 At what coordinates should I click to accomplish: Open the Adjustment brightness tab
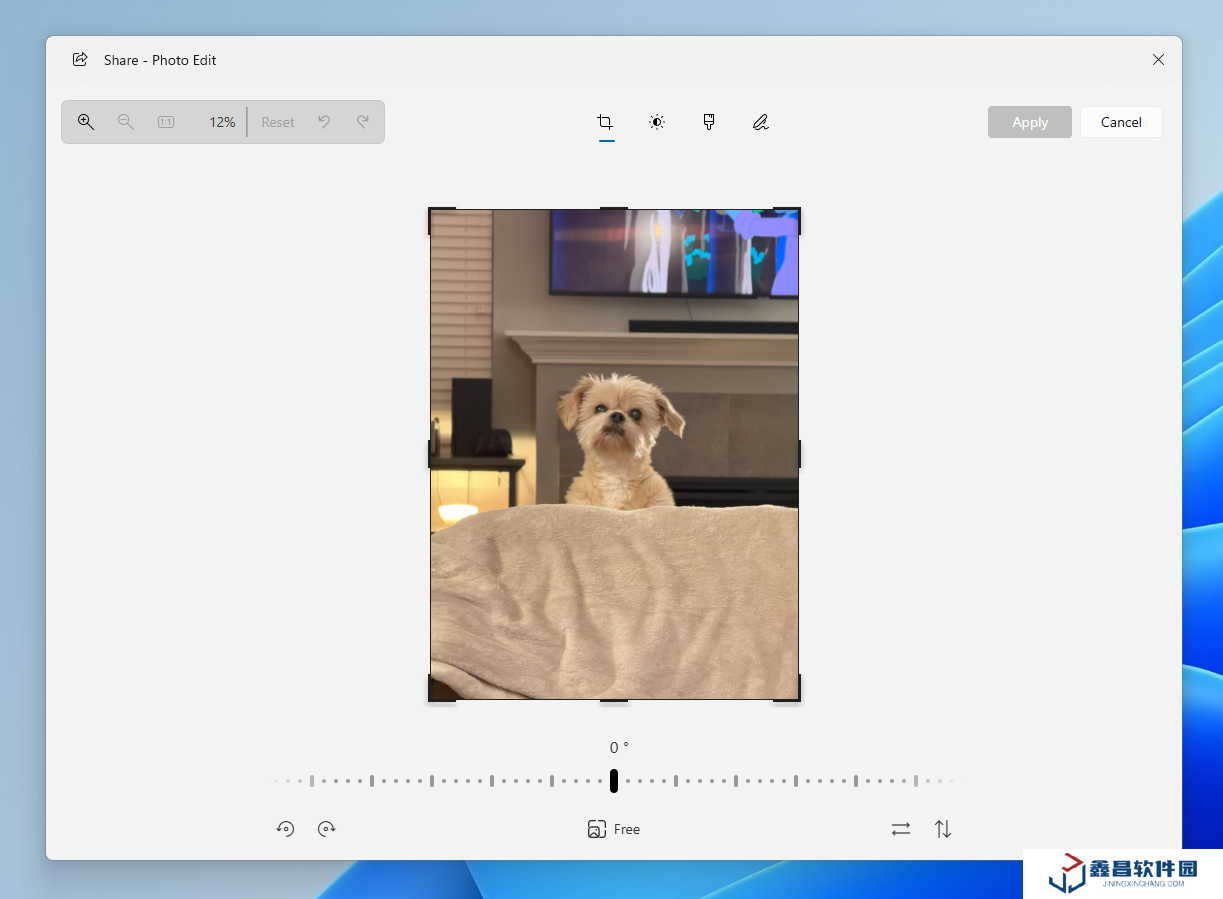[x=657, y=122]
